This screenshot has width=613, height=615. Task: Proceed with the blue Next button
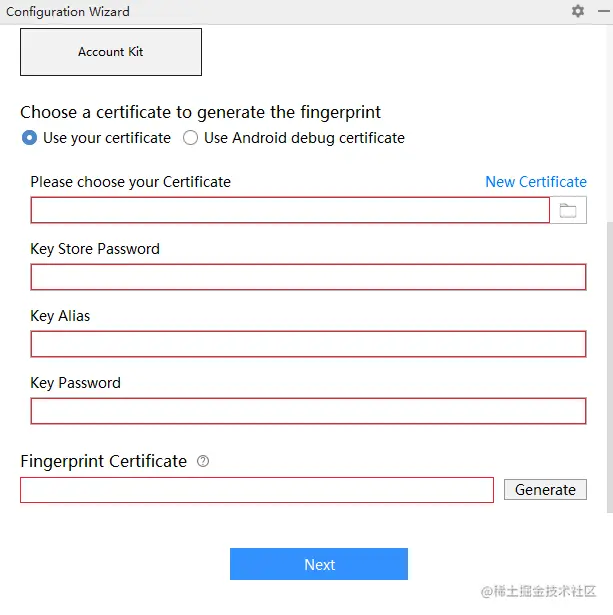point(319,564)
